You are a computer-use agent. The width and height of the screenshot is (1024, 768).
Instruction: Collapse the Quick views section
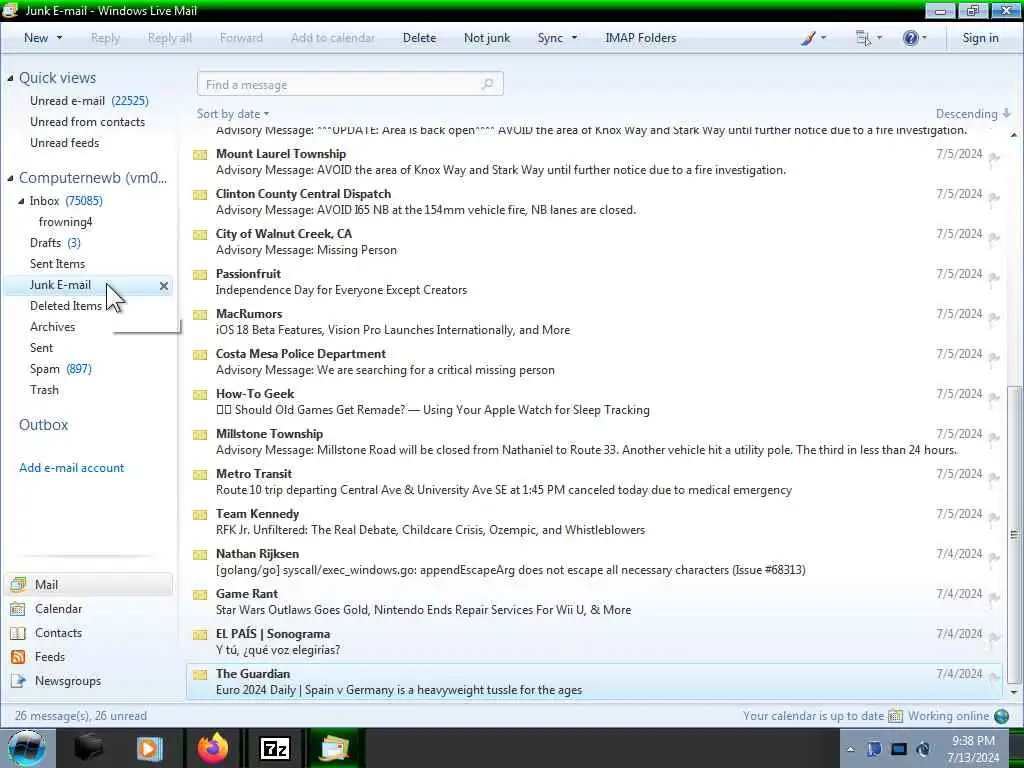tap(10, 78)
